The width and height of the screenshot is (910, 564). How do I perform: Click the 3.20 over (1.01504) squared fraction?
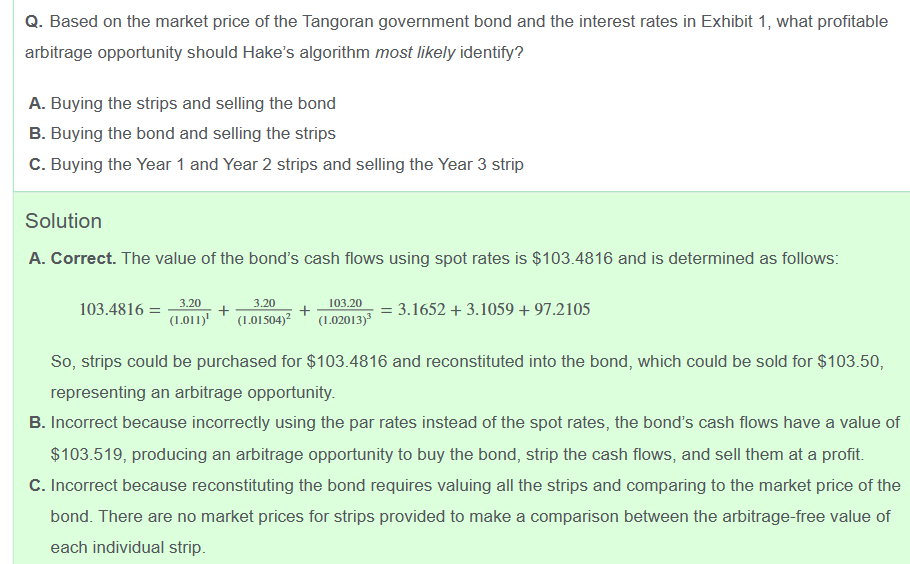click(263, 311)
